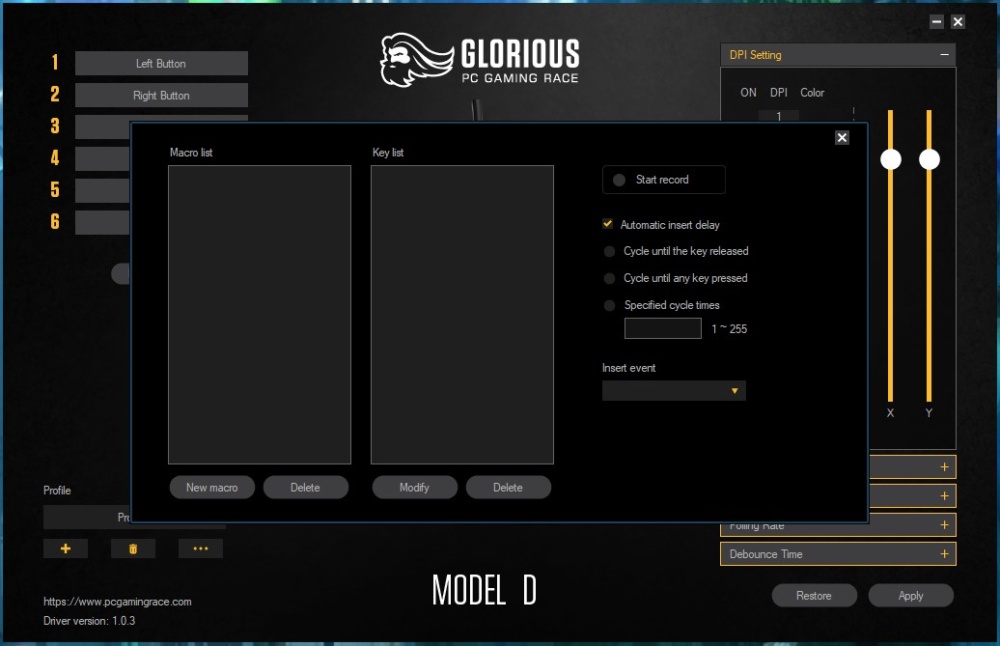Expand the Debounce Time section
Viewport: 1000px width, 646px height.
coord(945,554)
